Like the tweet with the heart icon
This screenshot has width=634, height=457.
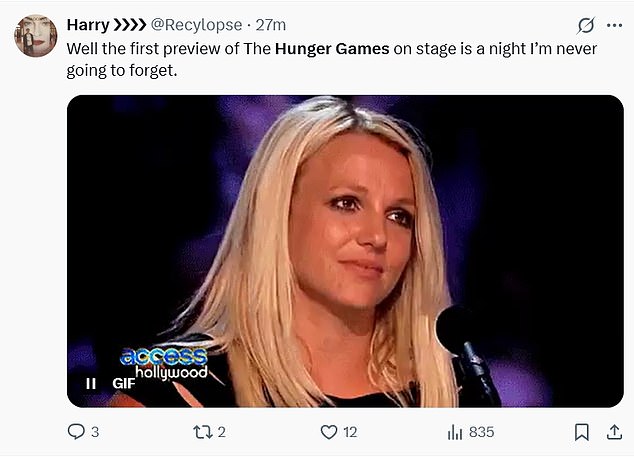point(329,432)
